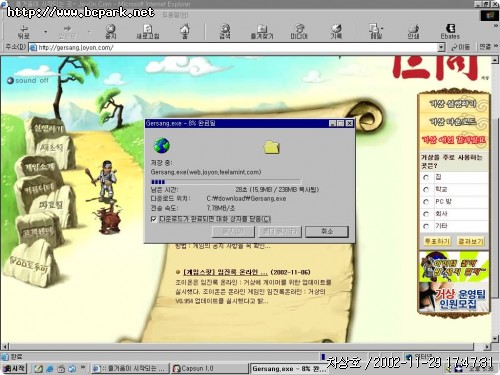
Task: Open the red third sidebar link
Action: click(x=454, y=140)
